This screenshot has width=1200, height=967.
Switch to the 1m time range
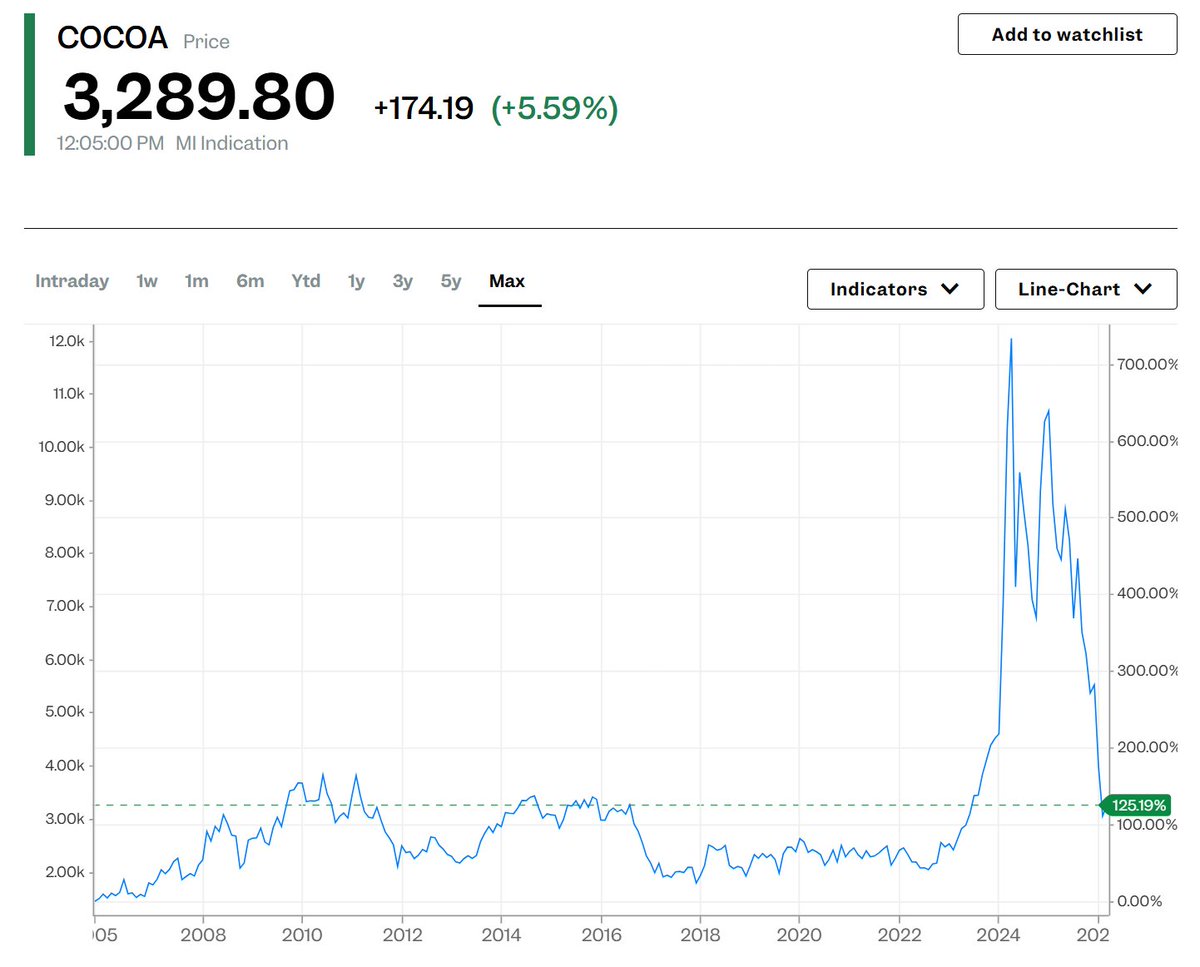[197, 281]
